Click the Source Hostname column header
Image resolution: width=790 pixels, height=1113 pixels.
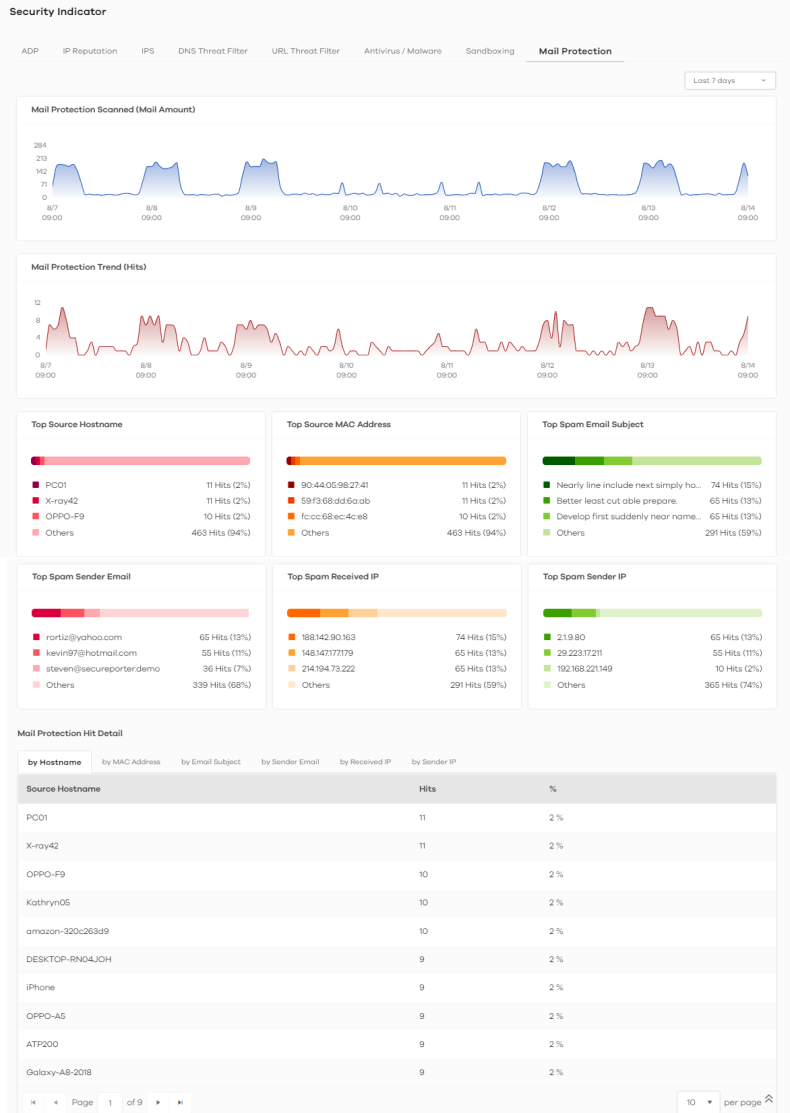pos(63,789)
